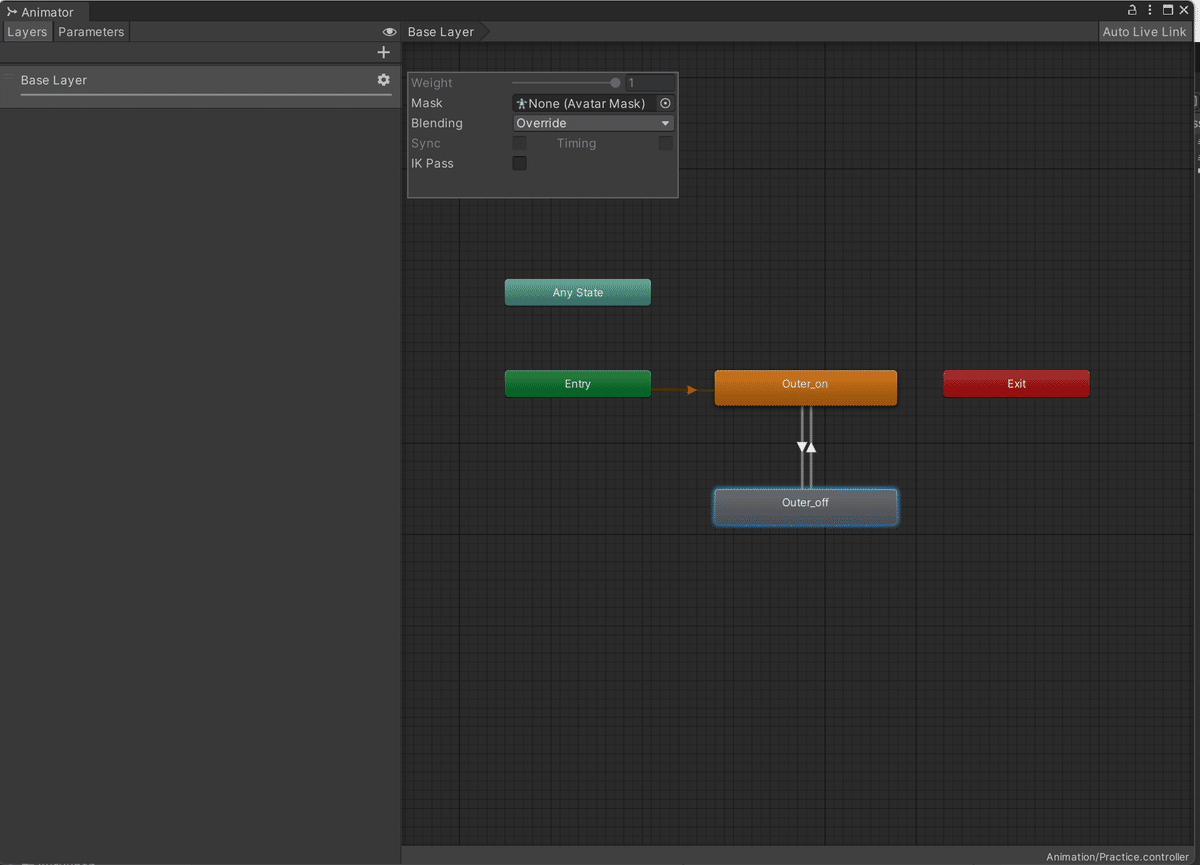Screen dimensions: 1200x865
Task: Enable the IK Pass checkbox
Action: click(518, 163)
